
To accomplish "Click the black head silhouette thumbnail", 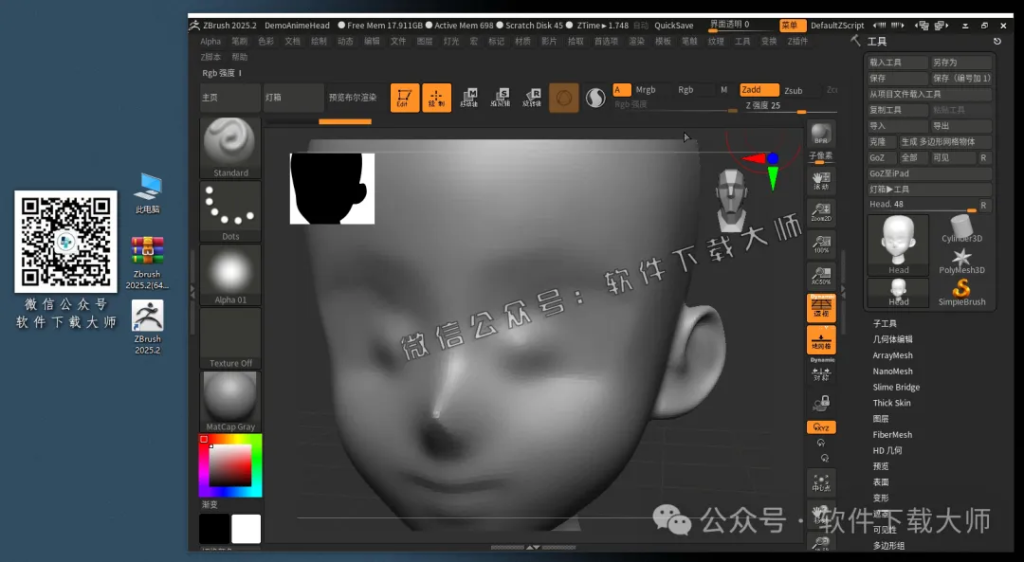I will click(x=332, y=189).
